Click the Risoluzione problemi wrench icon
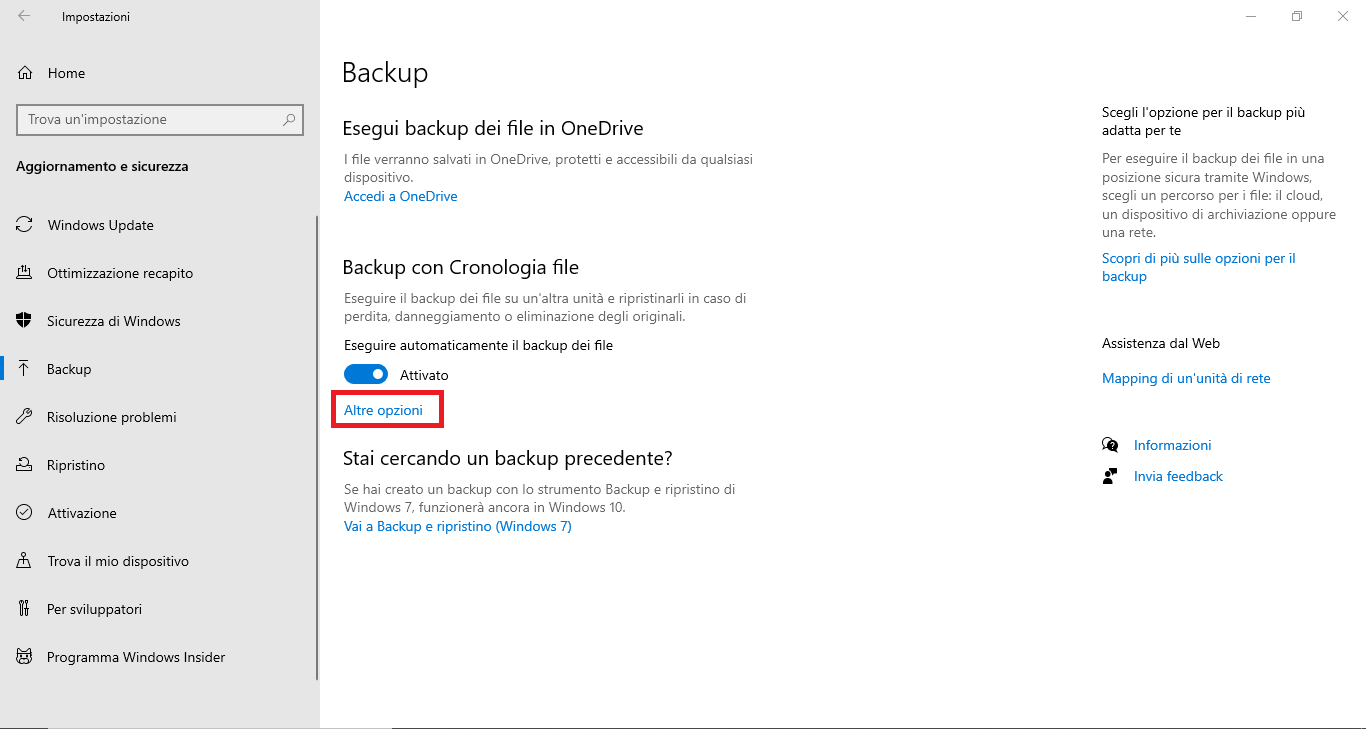The image size is (1366, 729). (25, 417)
